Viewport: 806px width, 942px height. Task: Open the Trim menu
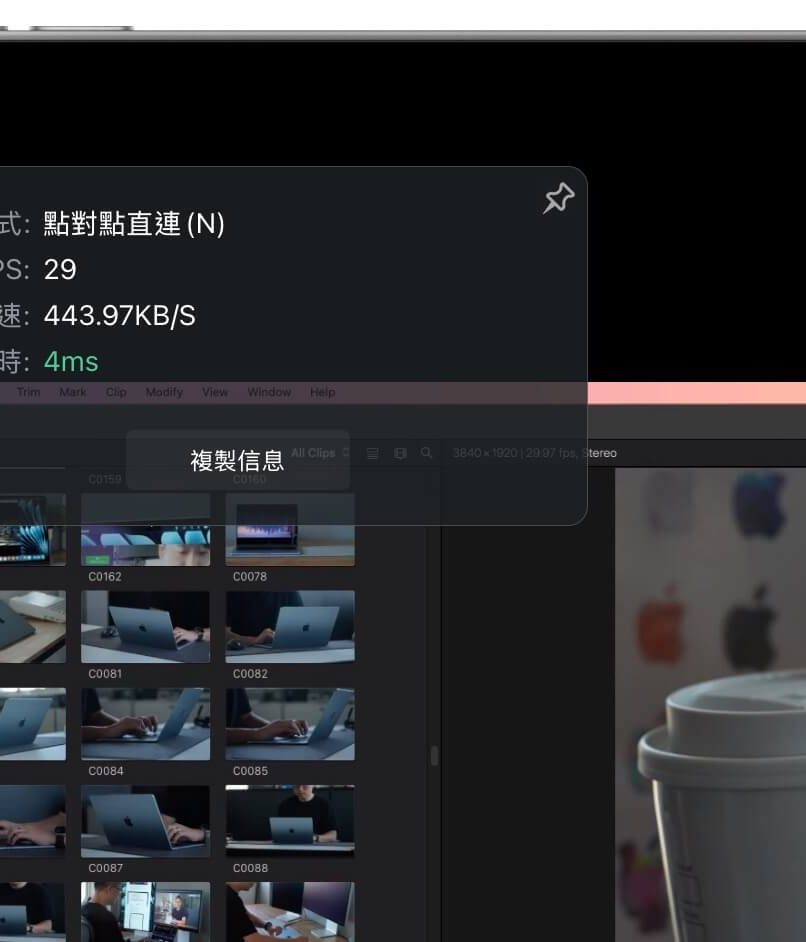tap(28, 392)
